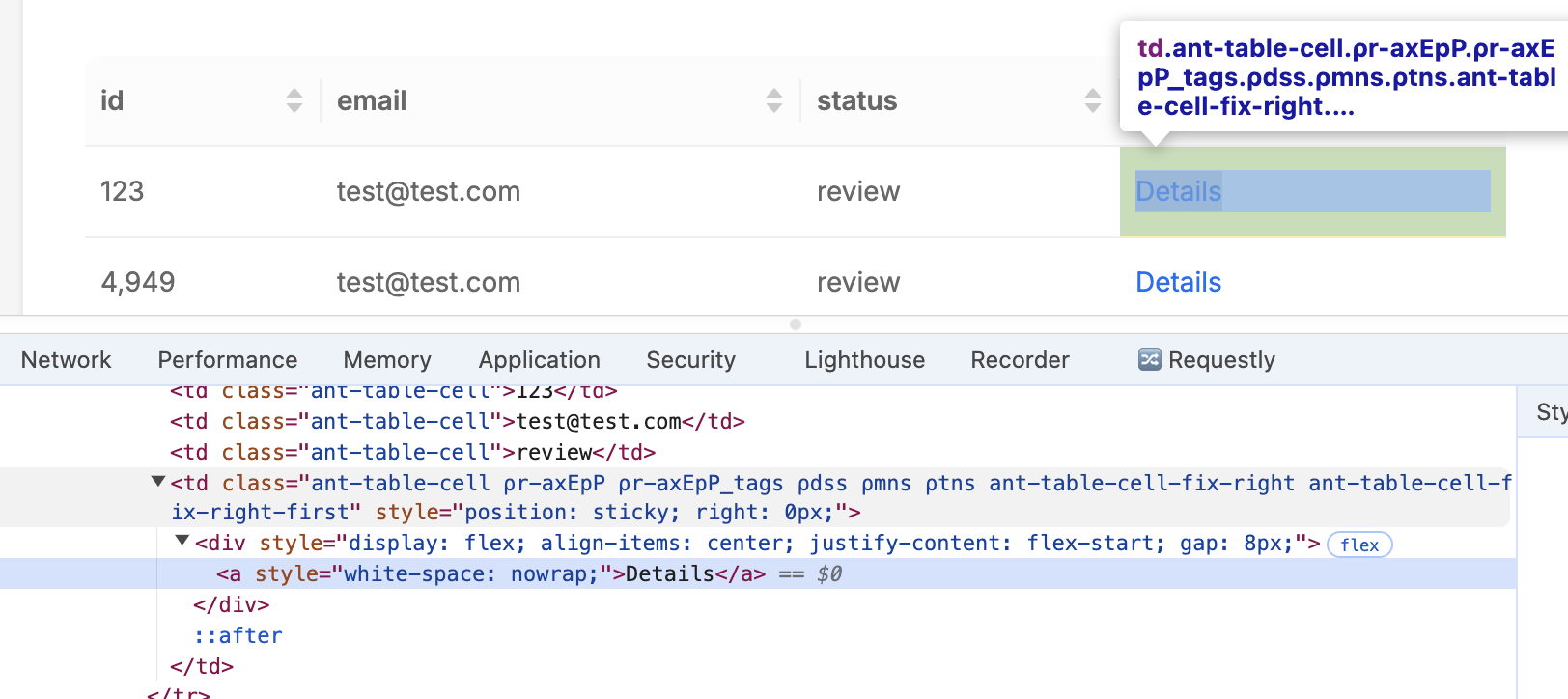Viewport: 1568px width, 699px height.
Task: Click the sort arrows in the status column
Action: tap(1093, 100)
